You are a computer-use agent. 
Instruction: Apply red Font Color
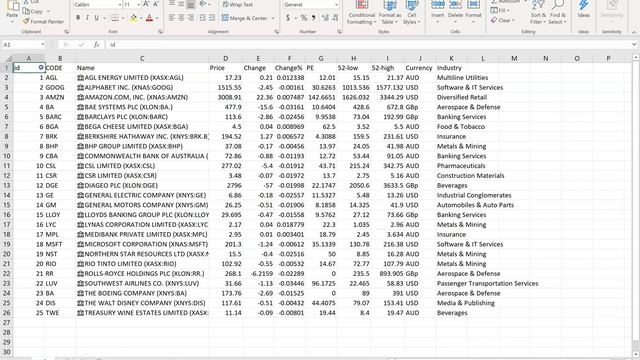point(149,18)
